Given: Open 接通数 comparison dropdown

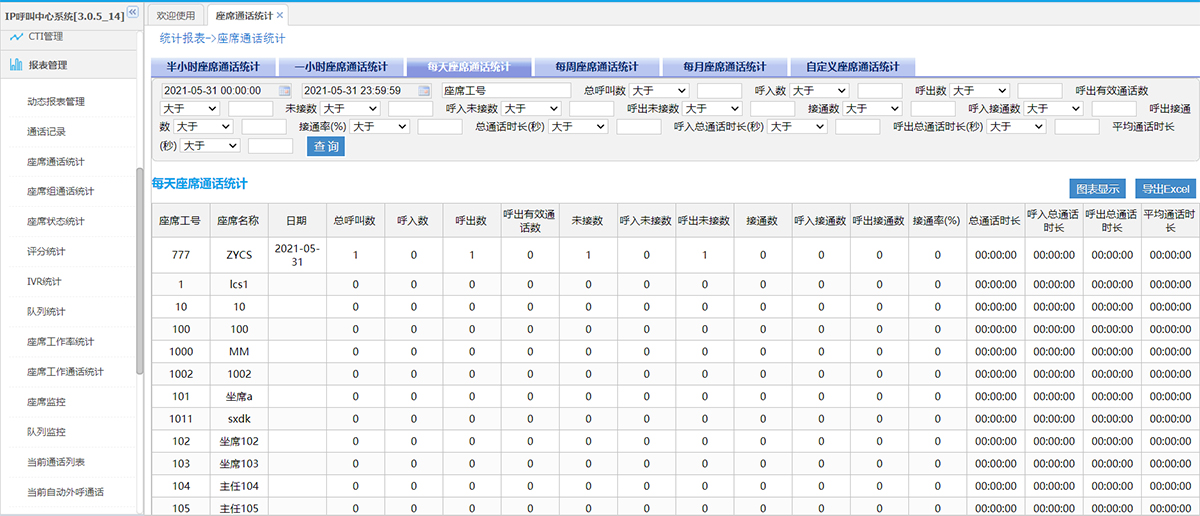Looking at the screenshot, I should 872,108.
